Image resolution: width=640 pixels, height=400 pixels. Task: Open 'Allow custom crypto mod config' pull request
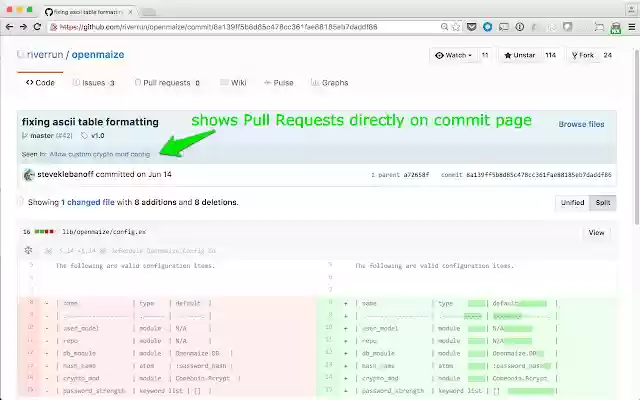click(100, 154)
